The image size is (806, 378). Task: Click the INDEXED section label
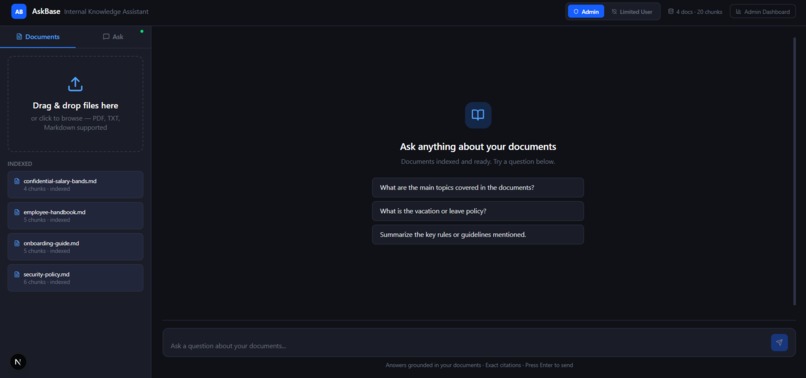coord(20,164)
